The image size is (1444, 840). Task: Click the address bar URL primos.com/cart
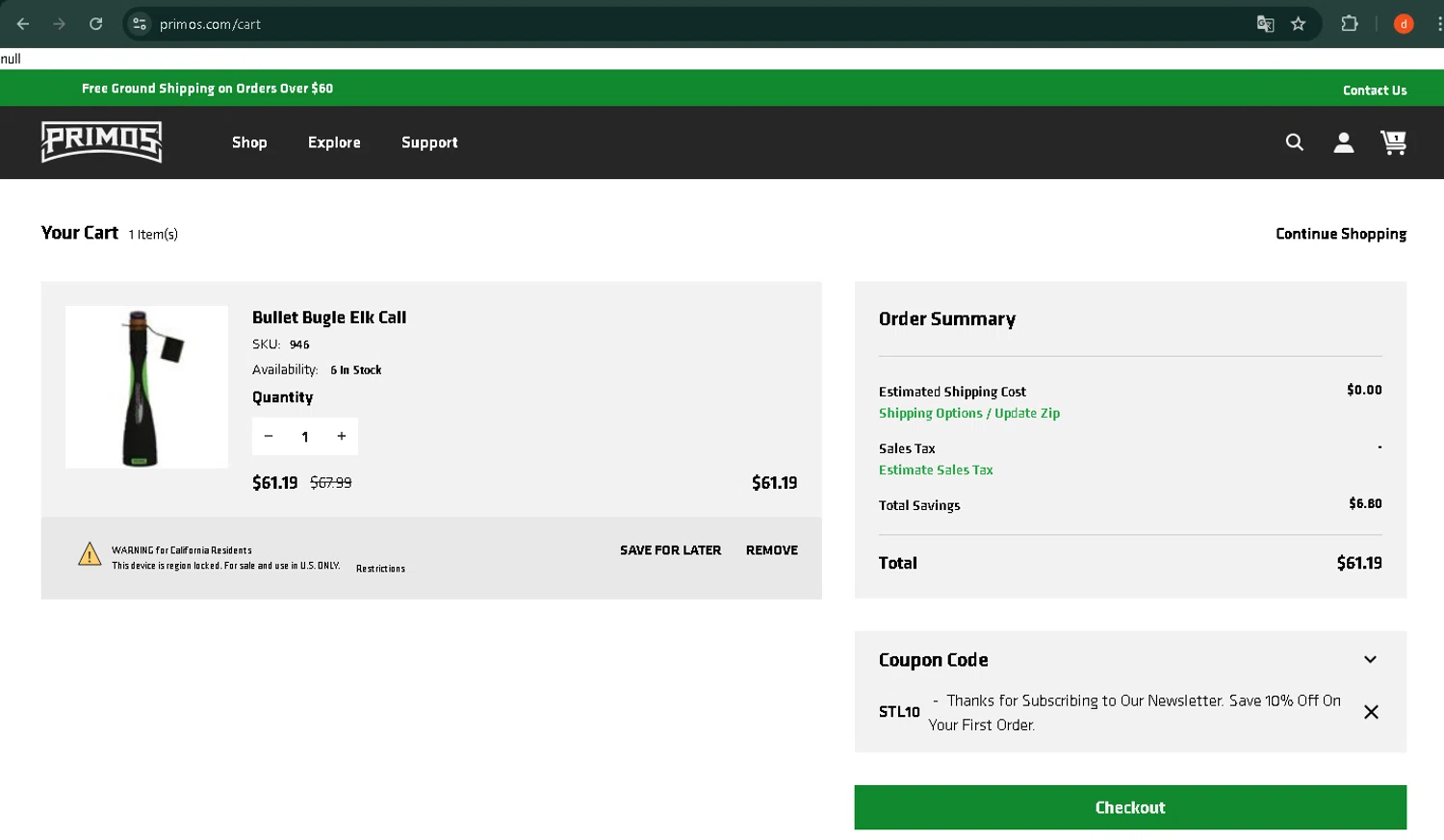[x=210, y=24]
